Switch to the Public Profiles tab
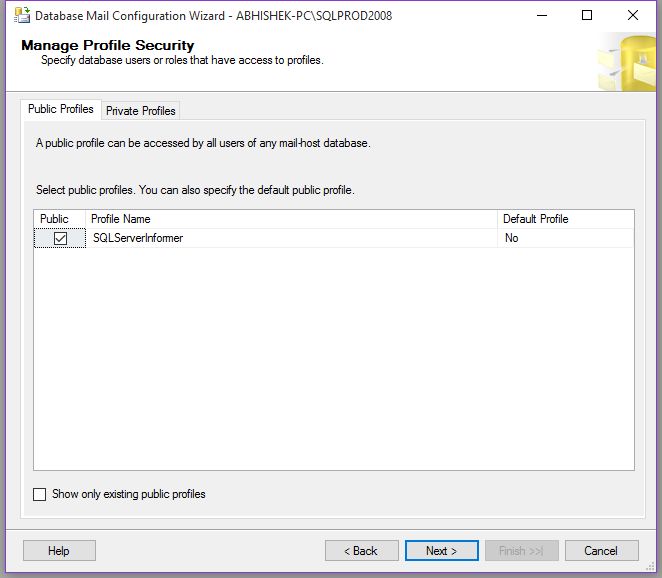662x578 pixels. pos(61,109)
